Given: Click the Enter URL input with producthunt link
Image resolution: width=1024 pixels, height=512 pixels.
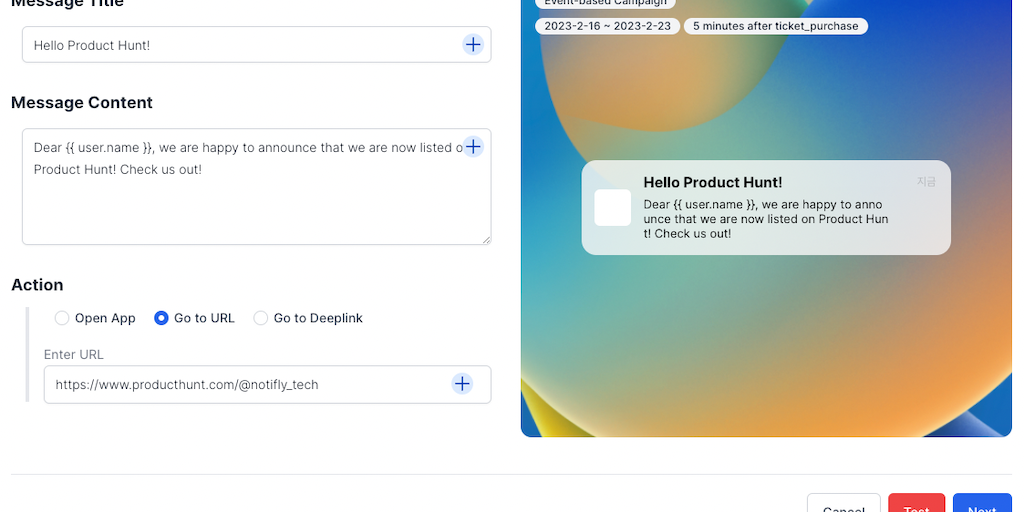Looking at the screenshot, I should click(x=268, y=385).
